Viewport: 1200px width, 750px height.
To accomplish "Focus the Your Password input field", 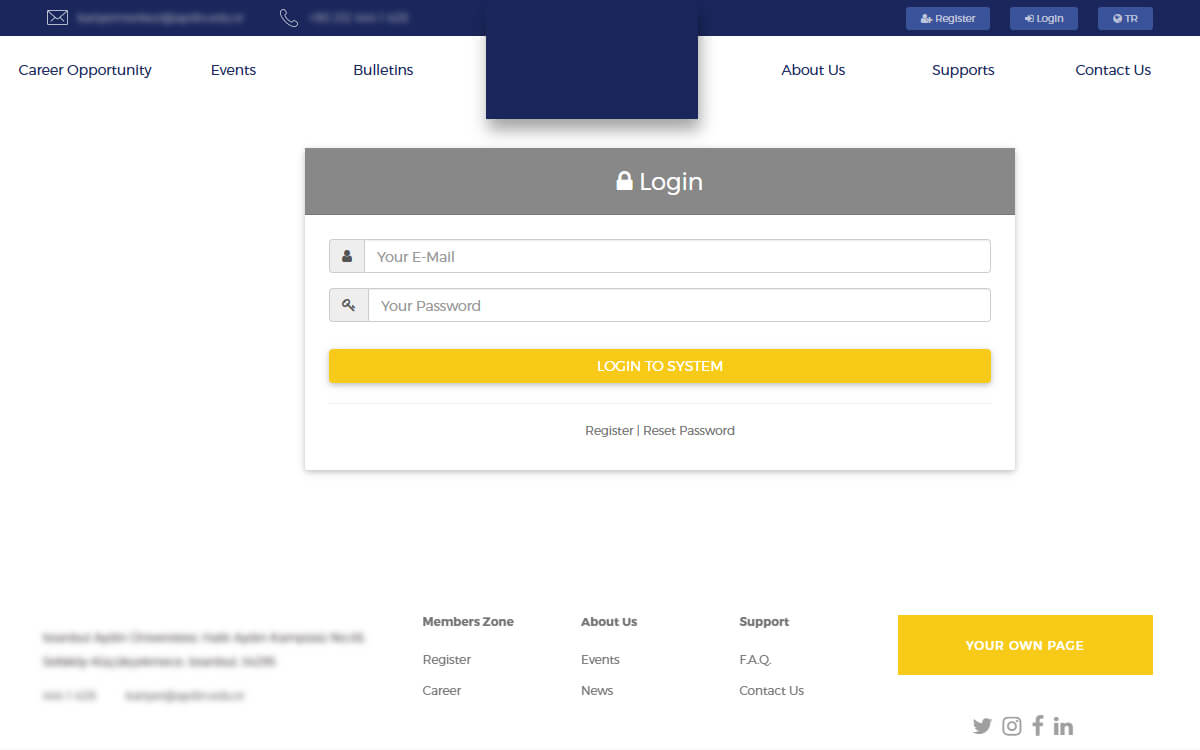I will coord(679,305).
